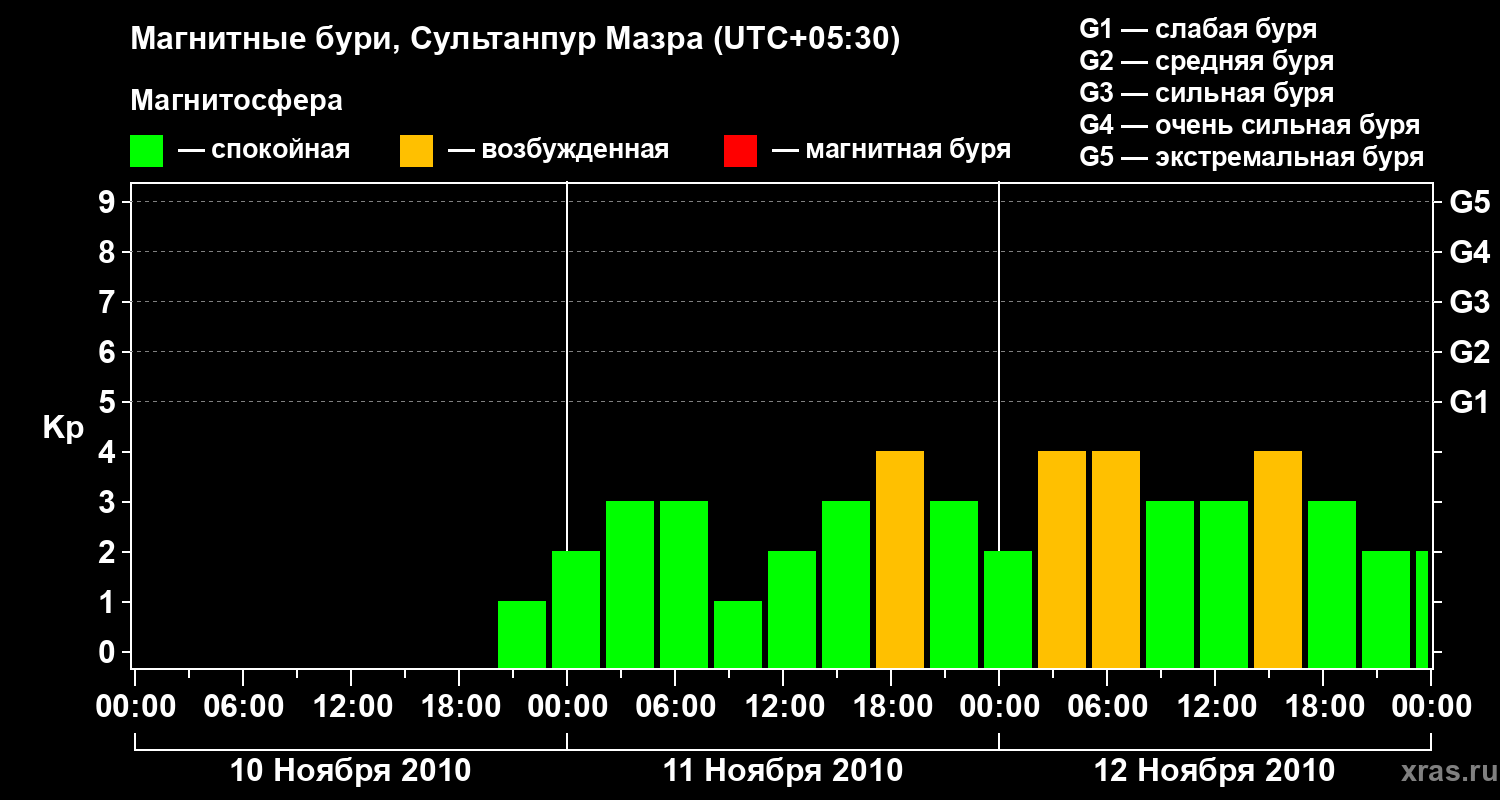Image resolution: width=1500 pixels, height=800 pixels.
Task: Click the green Kp 2 bar at 12:00, 11 Ноября
Action: (792, 609)
